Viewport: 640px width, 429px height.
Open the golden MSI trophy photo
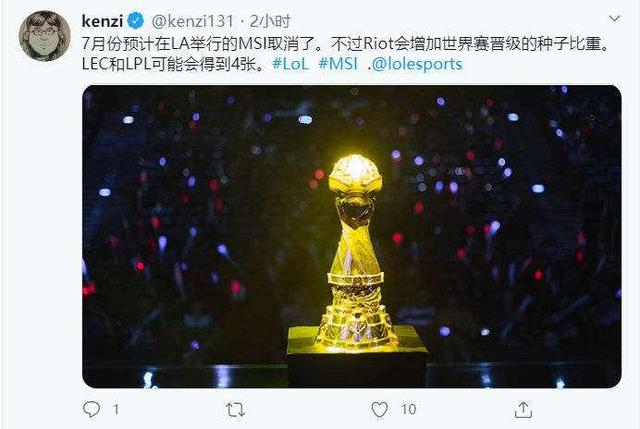(352, 236)
